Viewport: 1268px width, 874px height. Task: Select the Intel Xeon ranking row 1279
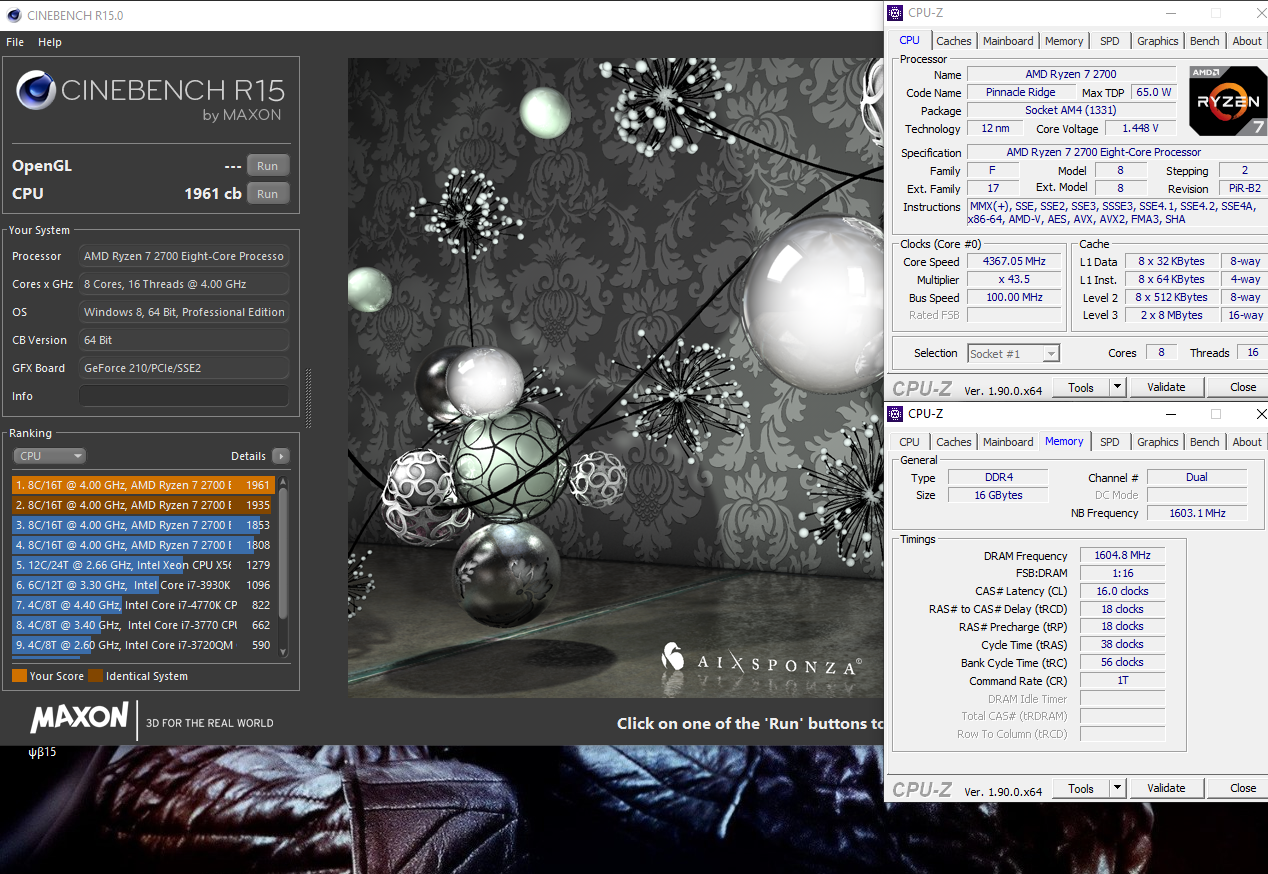[144, 565]
